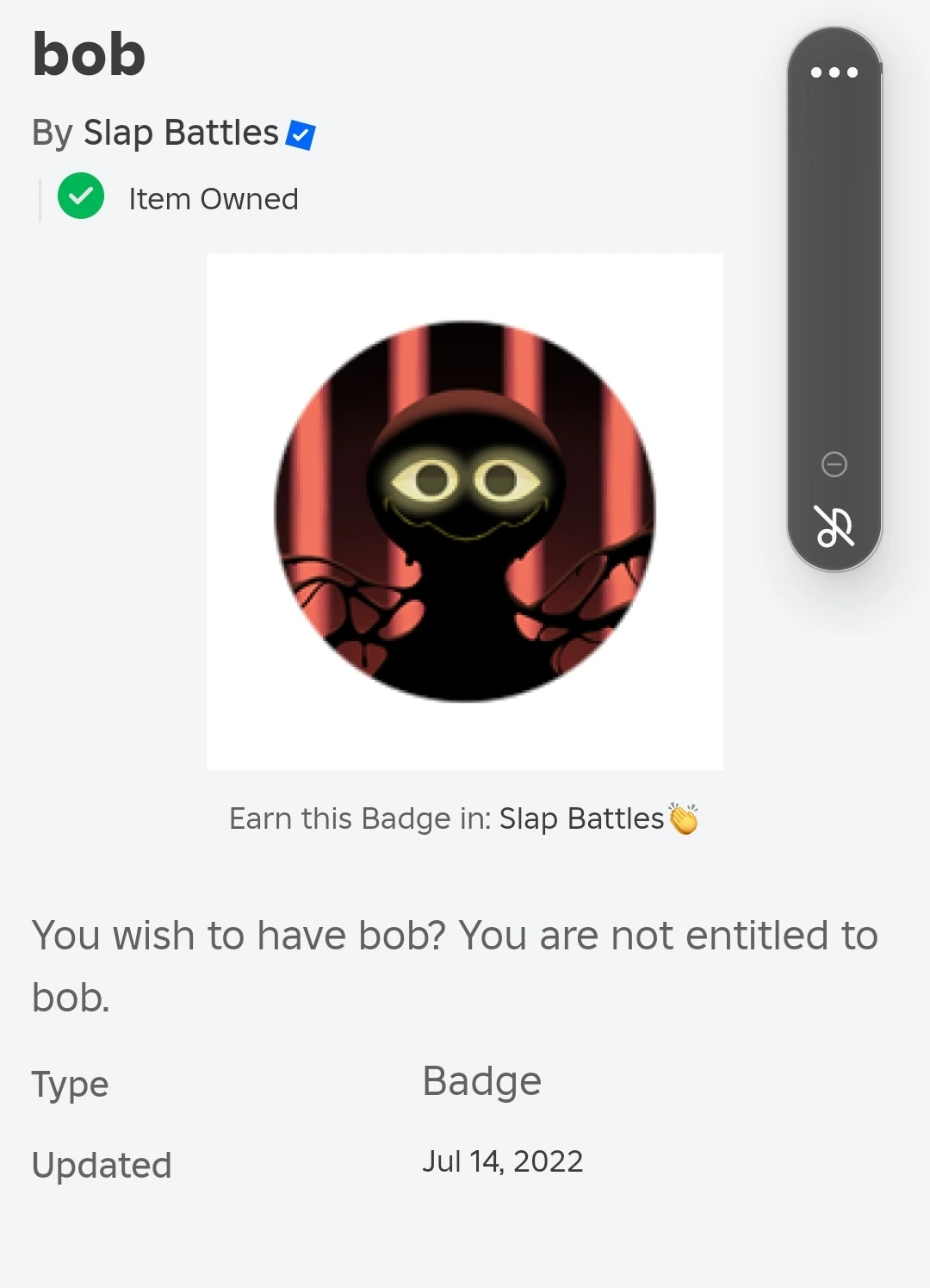
Task: Open the bob badge image
Action: (x=465, y=511)
